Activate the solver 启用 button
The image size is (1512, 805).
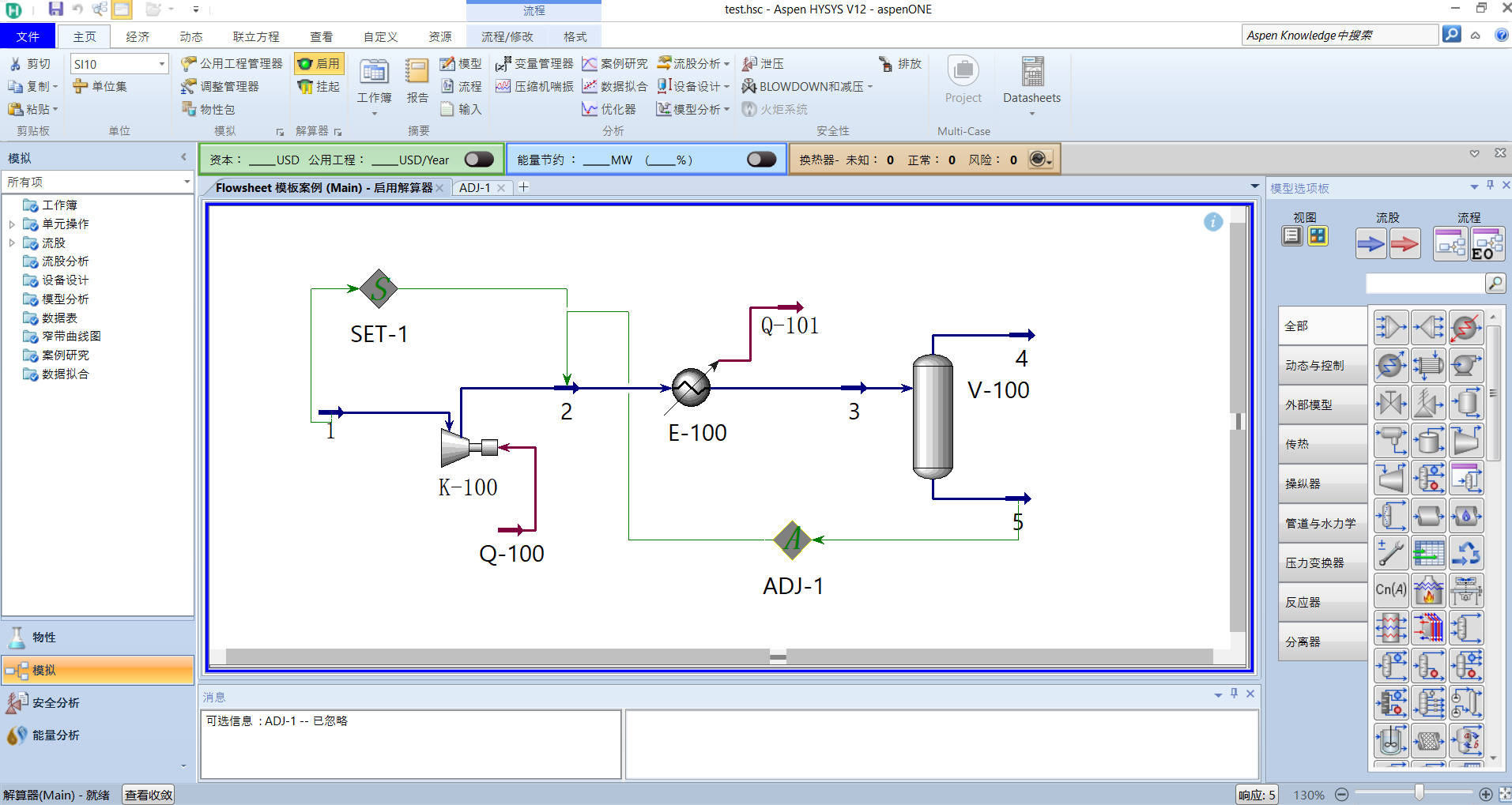[x=319, y=63]
